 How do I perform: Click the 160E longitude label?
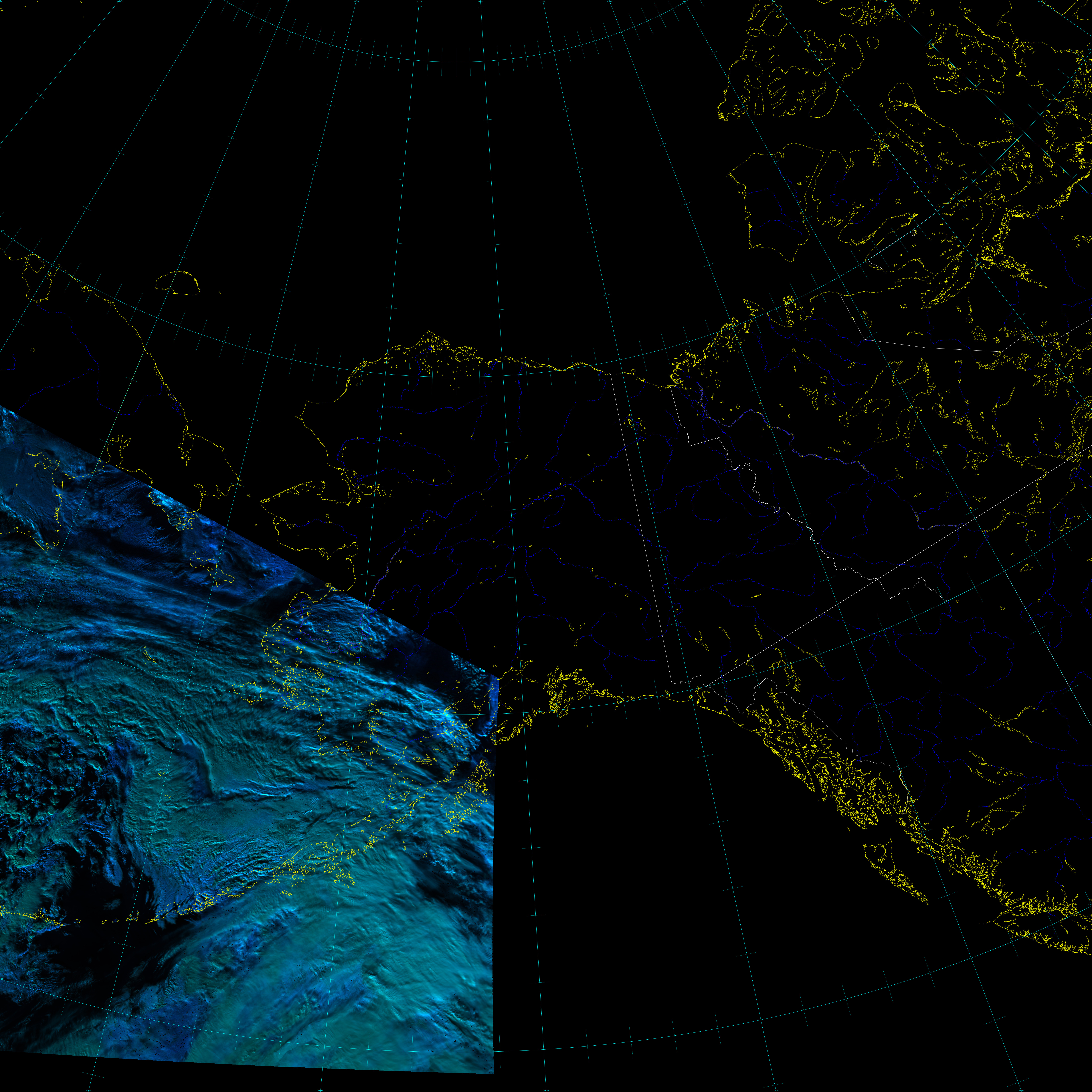(x=119, y=2)
